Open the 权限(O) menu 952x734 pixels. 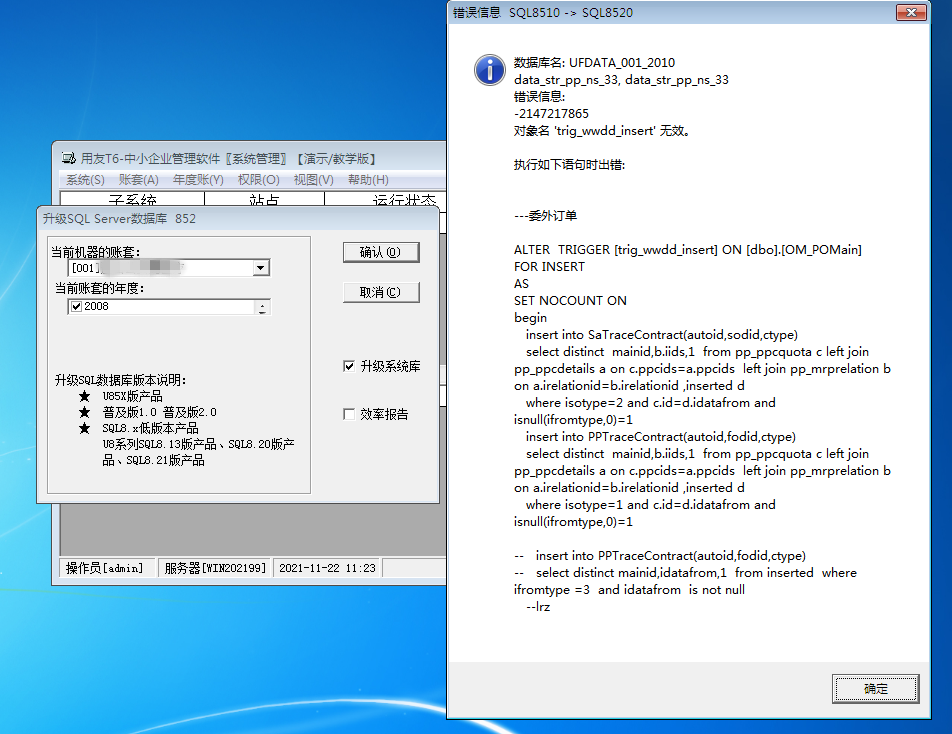(259, 180)
